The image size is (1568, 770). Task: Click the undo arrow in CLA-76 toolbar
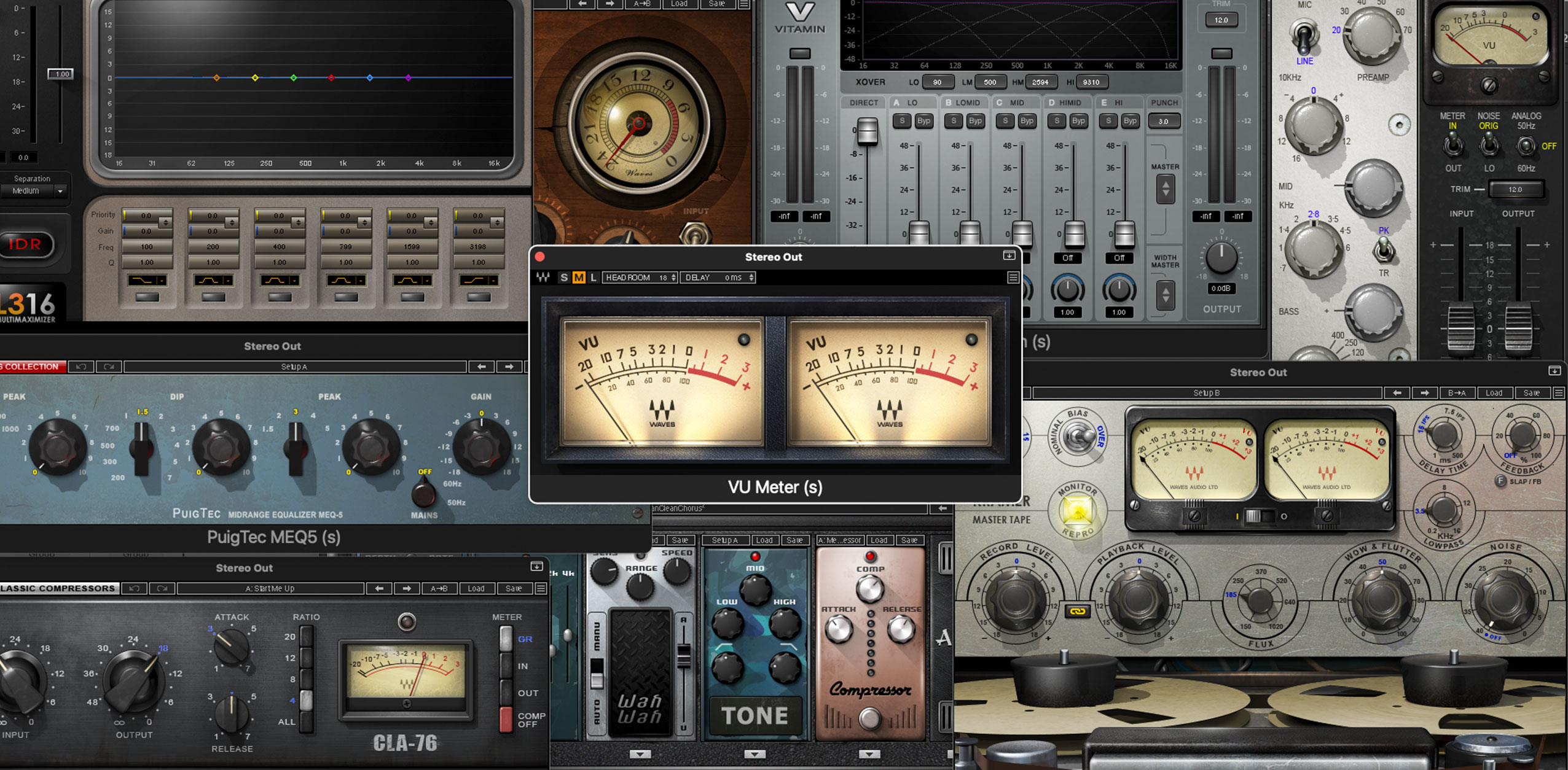click(134, 588)
